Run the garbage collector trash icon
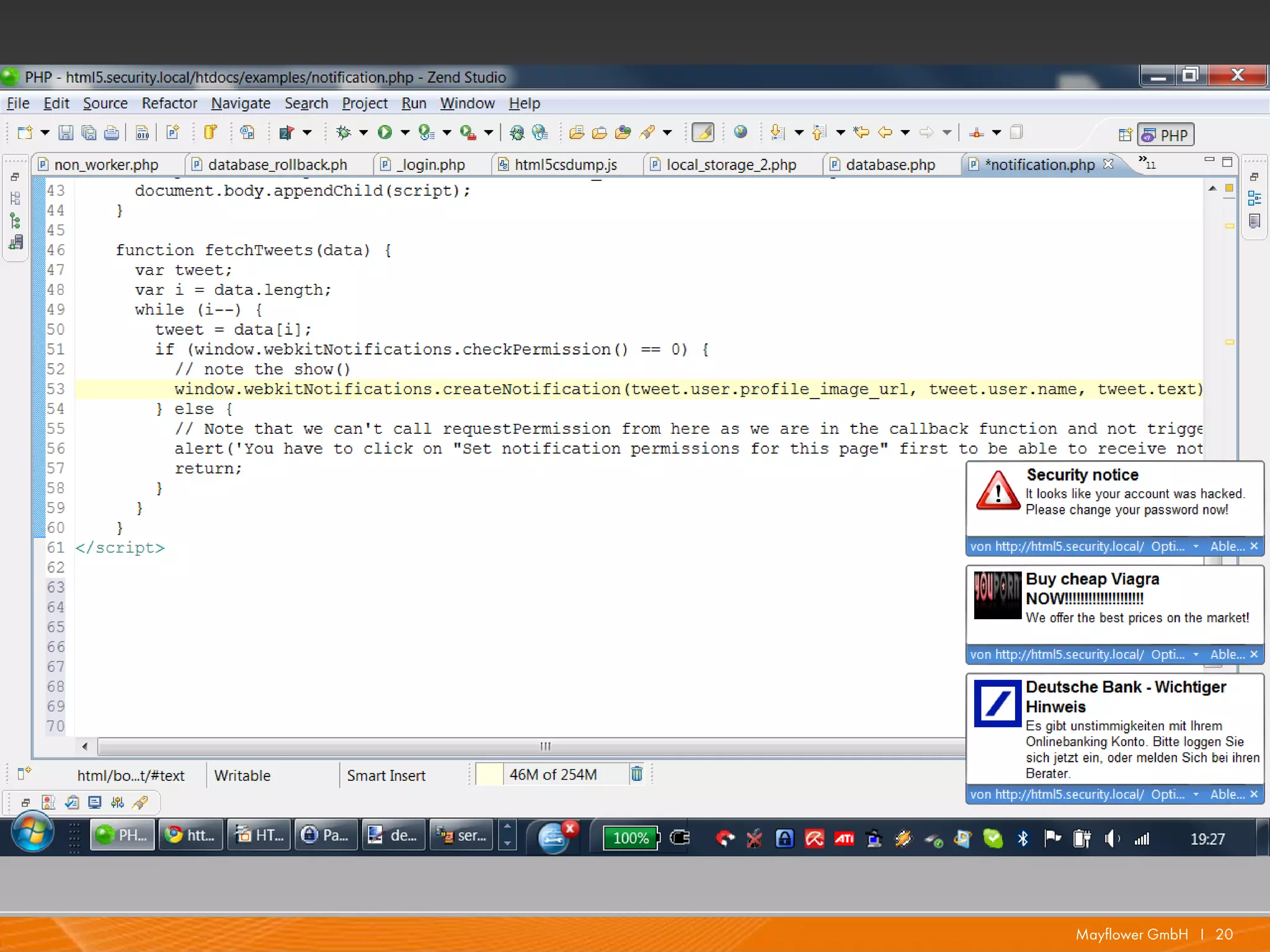The height and width of the screenshot is (952, 1270). 637,774
